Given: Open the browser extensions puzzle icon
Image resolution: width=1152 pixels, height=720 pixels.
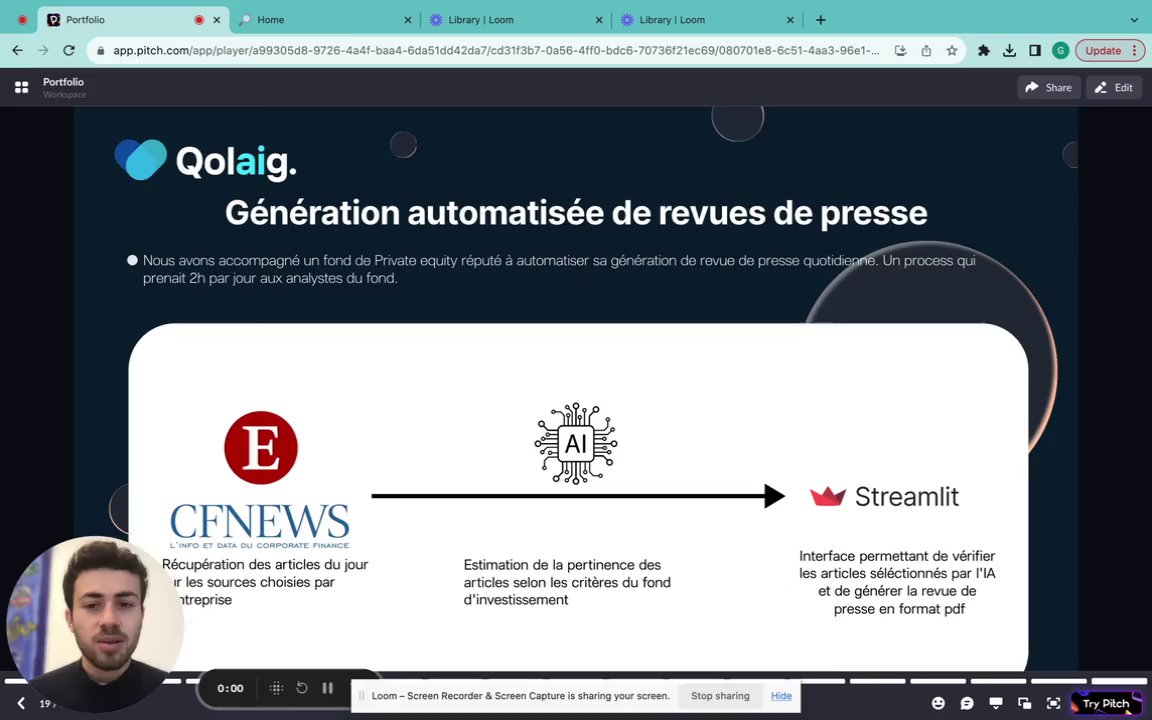Looking at the screenshot, I should pyautogui.click(x=984, y=51).
